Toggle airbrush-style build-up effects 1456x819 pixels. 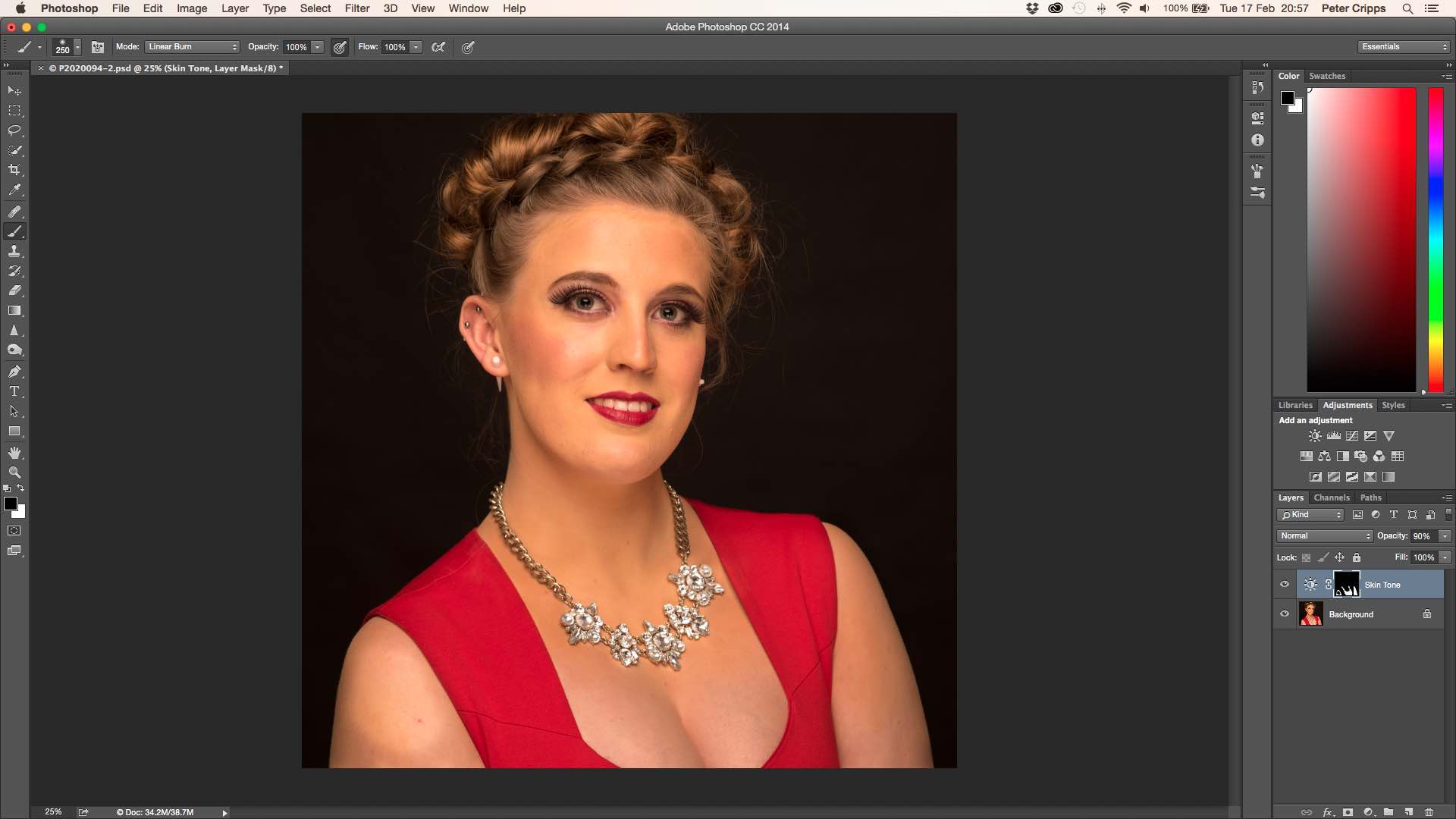(x=438, y=47)
